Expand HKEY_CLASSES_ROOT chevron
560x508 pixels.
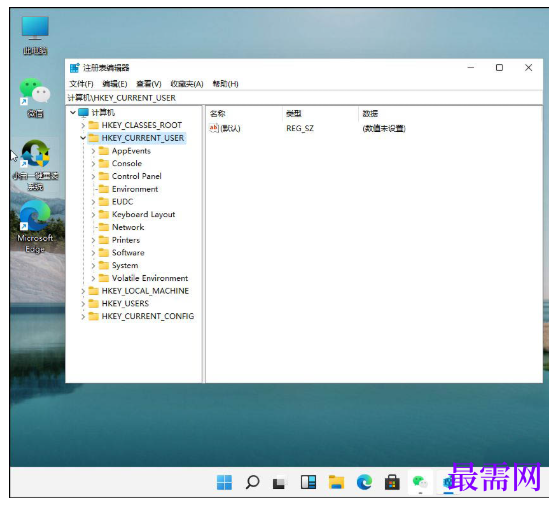pyautogui.click(x=83, y=125)
